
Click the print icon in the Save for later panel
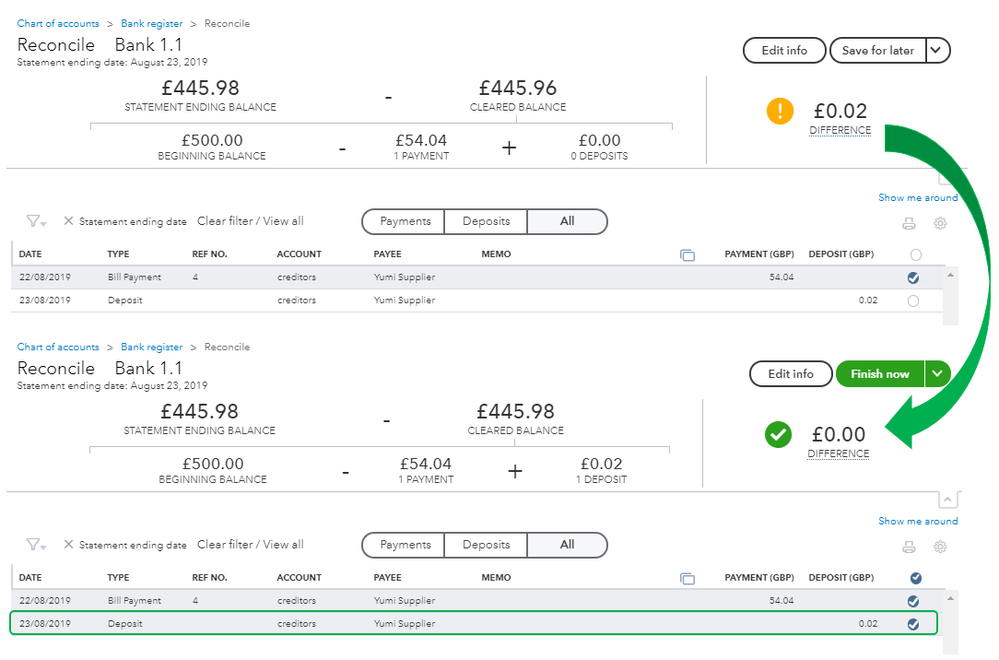[909, 224]
